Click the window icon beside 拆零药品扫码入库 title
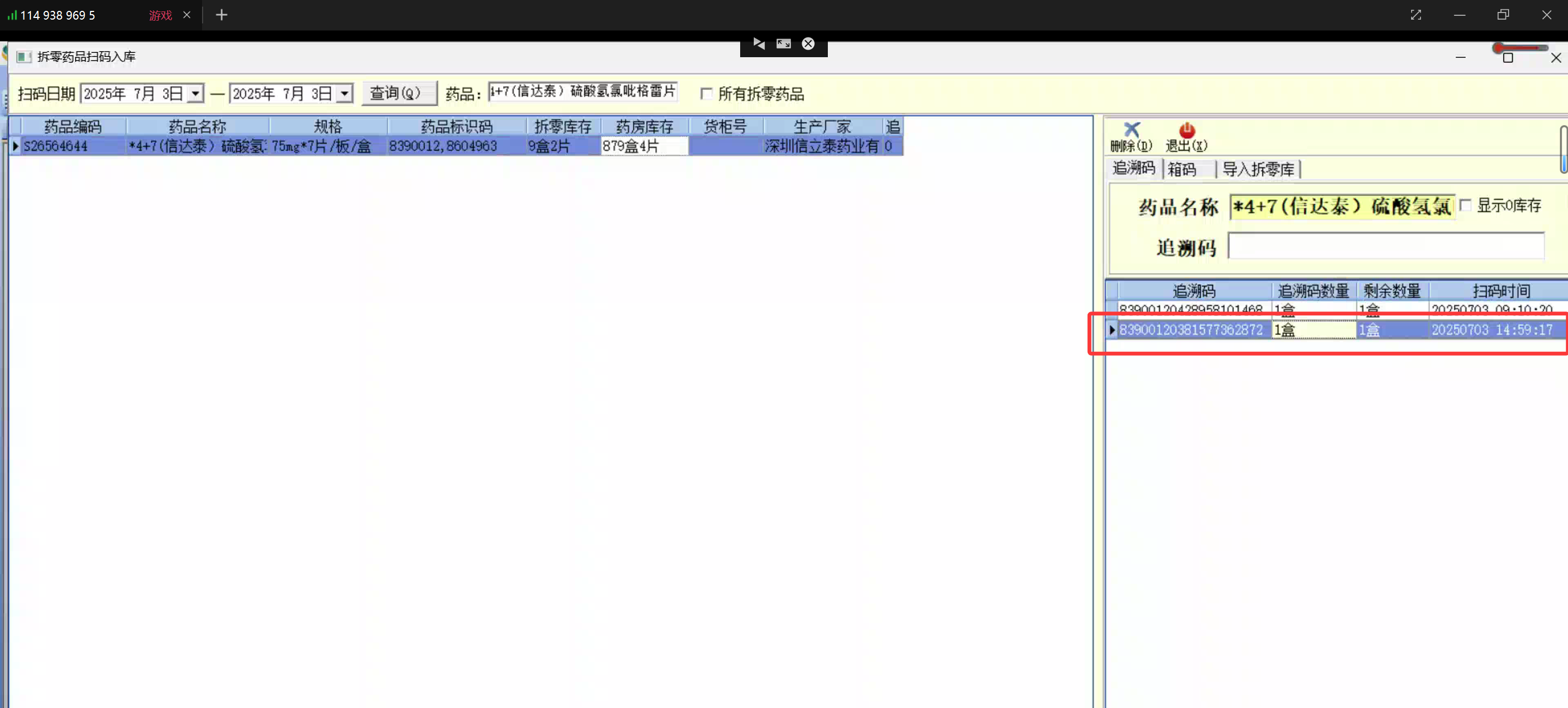 pos(24,57)
